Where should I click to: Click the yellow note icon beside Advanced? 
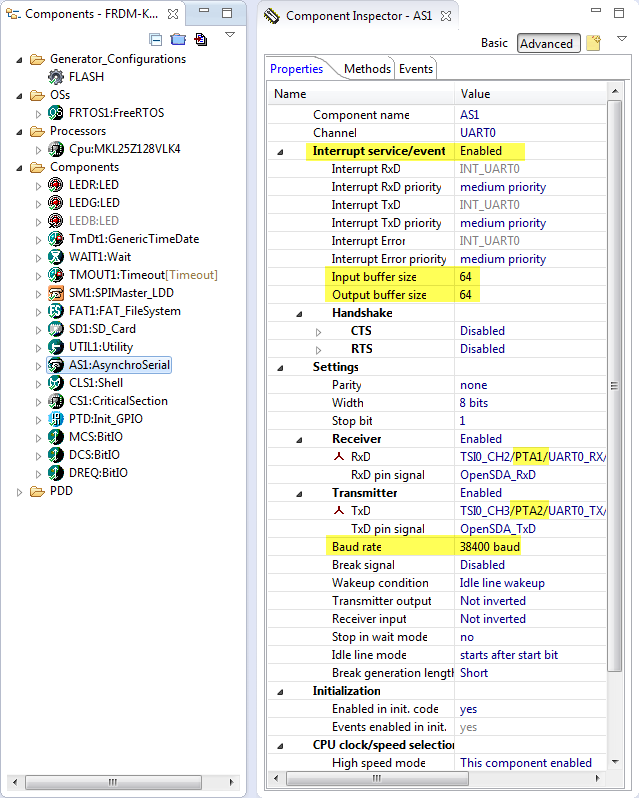(593, 43)
